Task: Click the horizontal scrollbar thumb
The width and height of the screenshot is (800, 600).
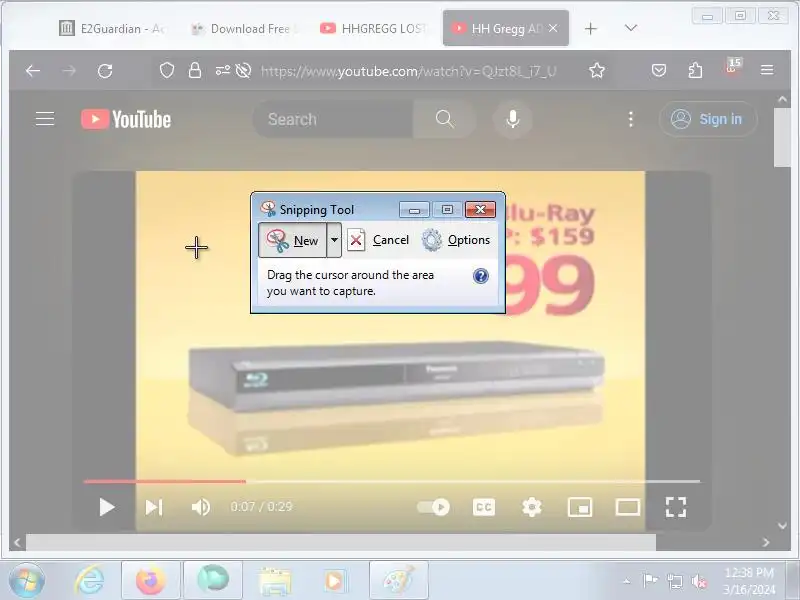Action: (x=341, y=542)
